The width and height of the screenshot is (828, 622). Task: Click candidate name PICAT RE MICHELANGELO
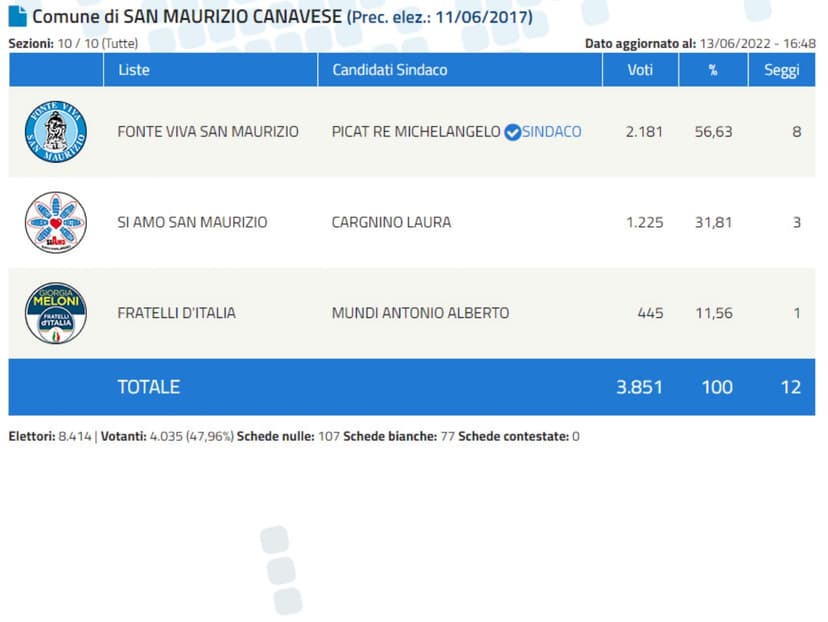415,132
